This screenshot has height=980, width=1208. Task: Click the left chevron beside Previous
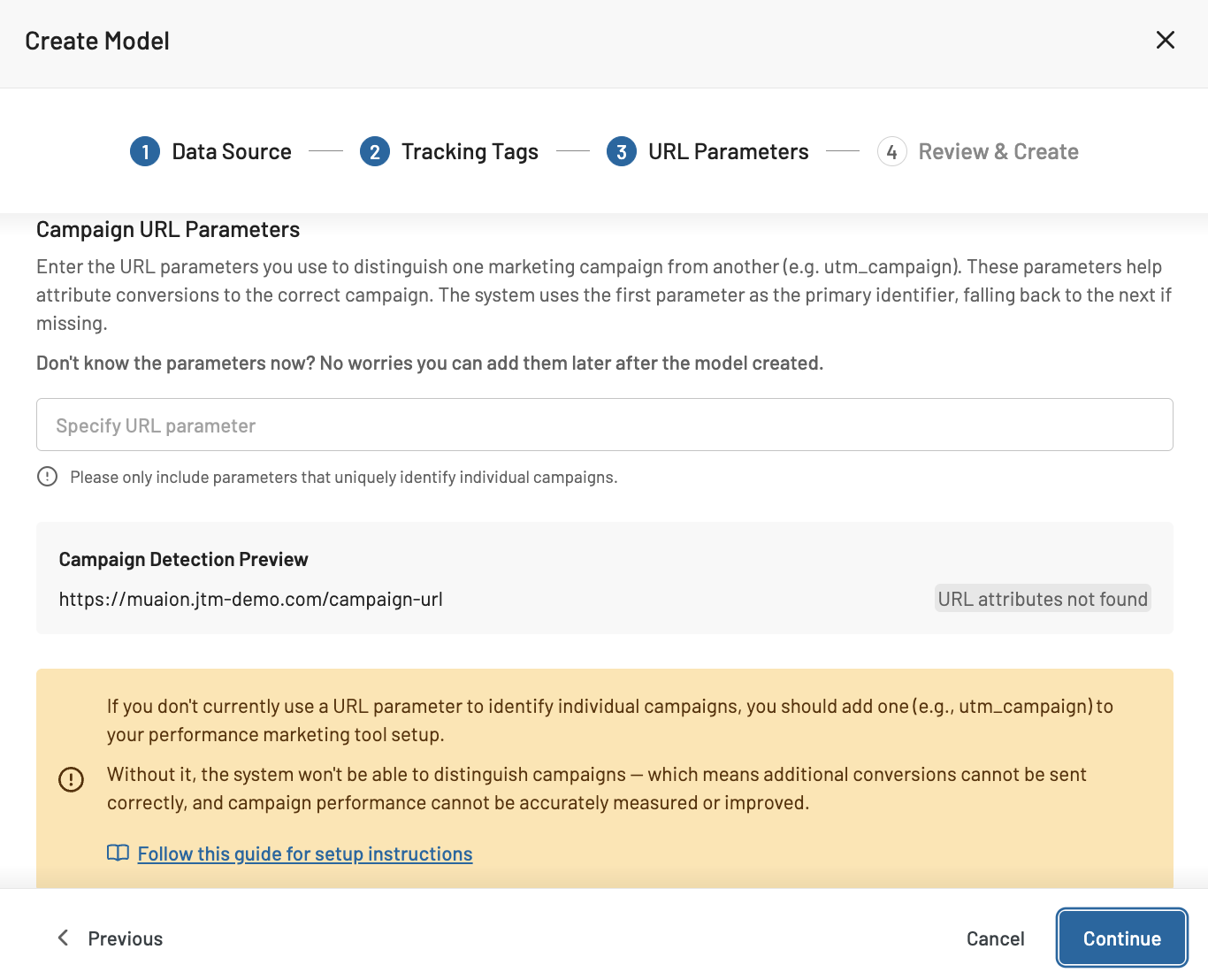pyautogui.click(x=63, y=938)
